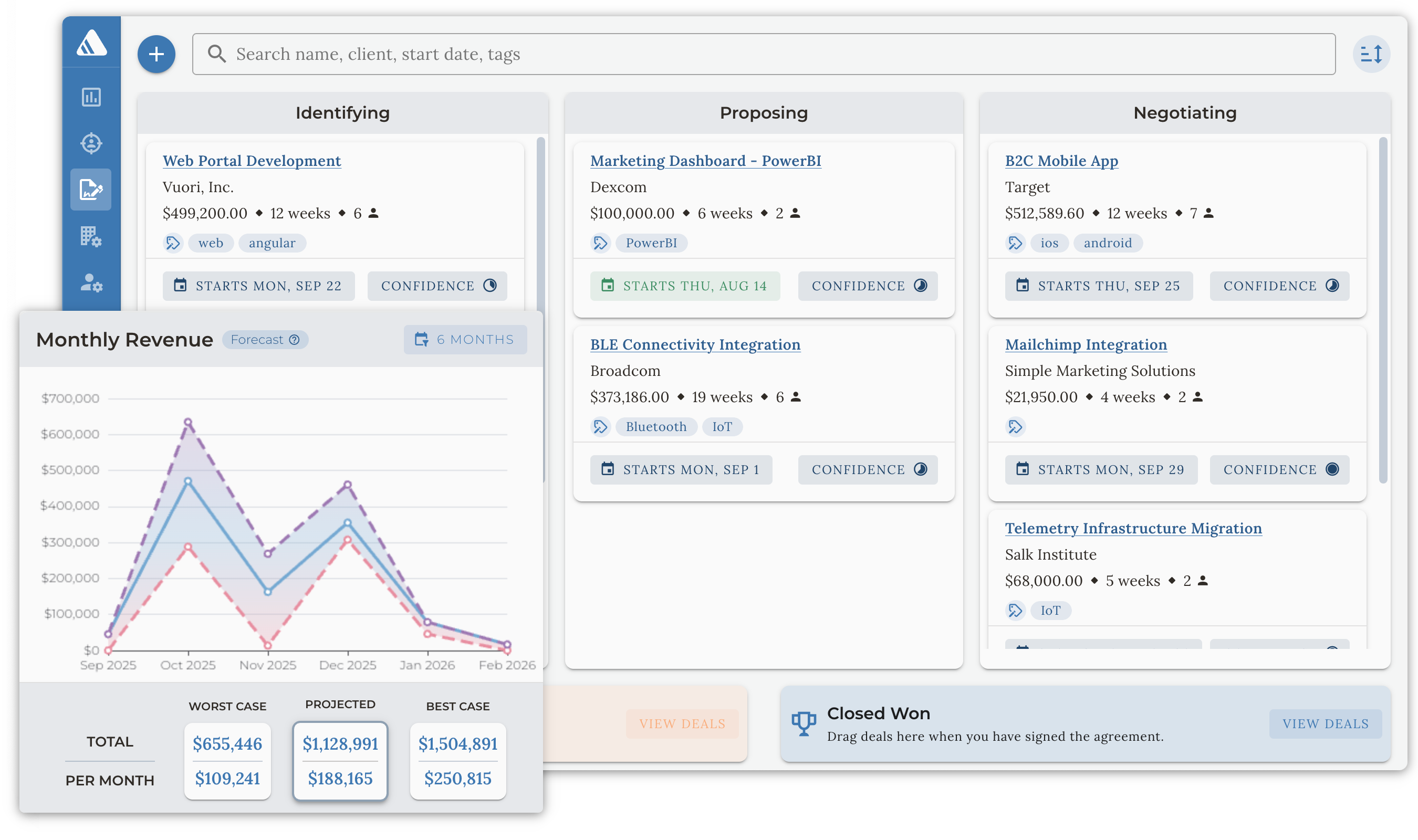Open the user settings sidebar icon
The image size is (1418, 840).
pyautogui.click(x=91, y=282)
